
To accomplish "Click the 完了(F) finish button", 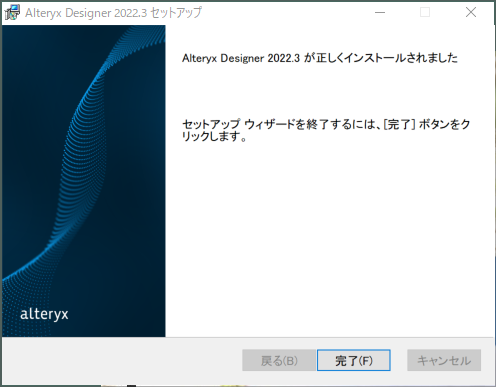I will [354, 360].
